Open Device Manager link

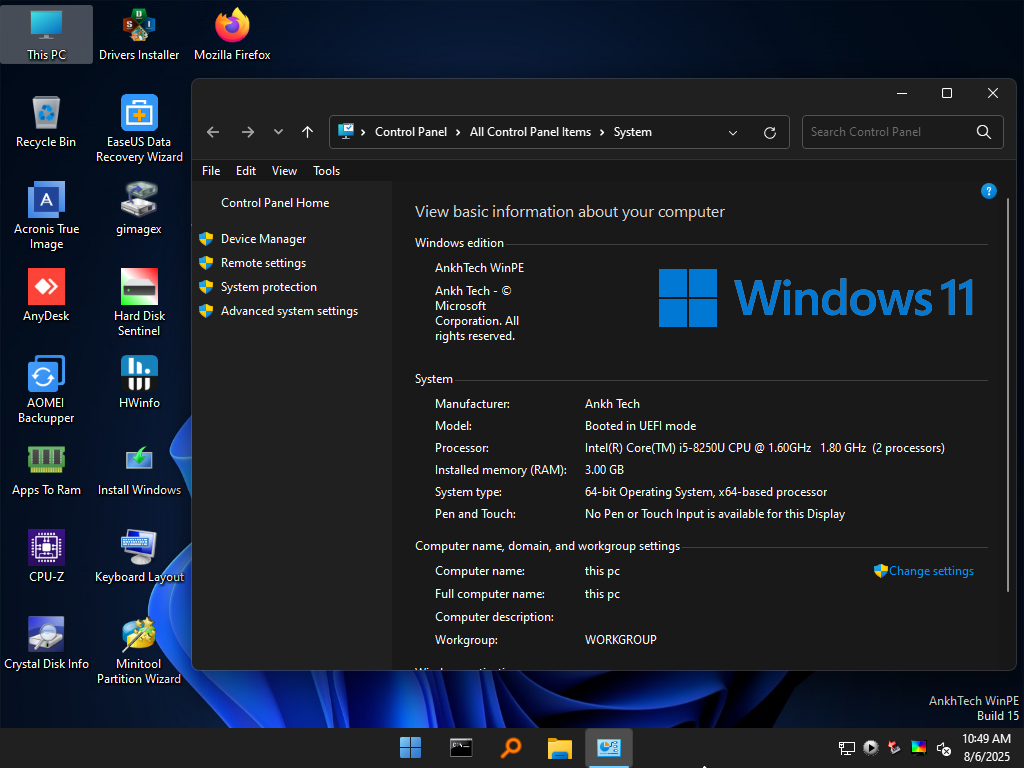click(263, 239)
